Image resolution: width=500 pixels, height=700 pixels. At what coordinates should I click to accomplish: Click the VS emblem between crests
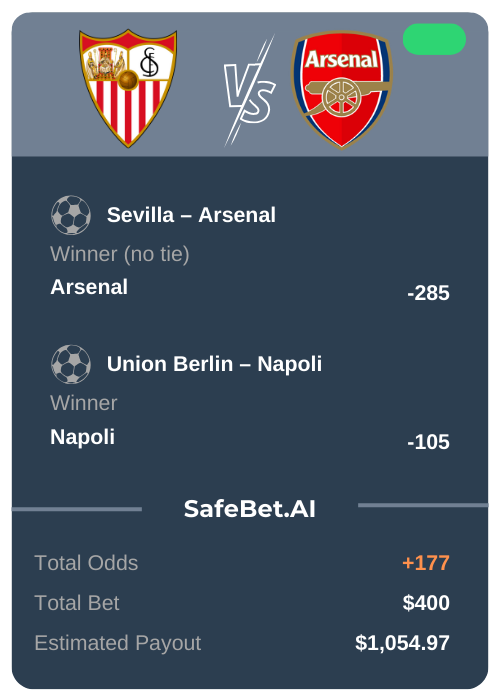(x=250, y=91)
